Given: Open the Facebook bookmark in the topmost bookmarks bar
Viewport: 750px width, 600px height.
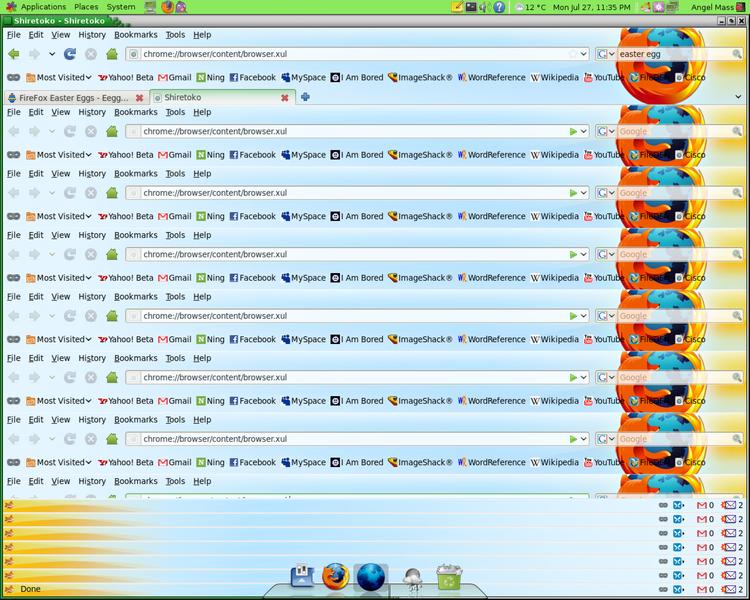Looking at the screenshot, I should coord(252,77).
